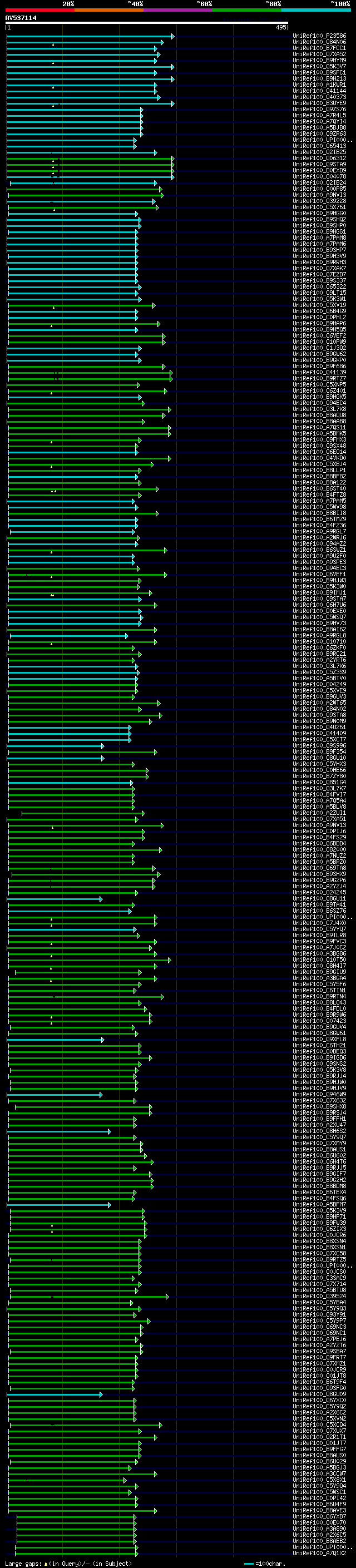
Task: Select the UniRef100_A9NVI3 label
Action: click(x=319, y=195)
